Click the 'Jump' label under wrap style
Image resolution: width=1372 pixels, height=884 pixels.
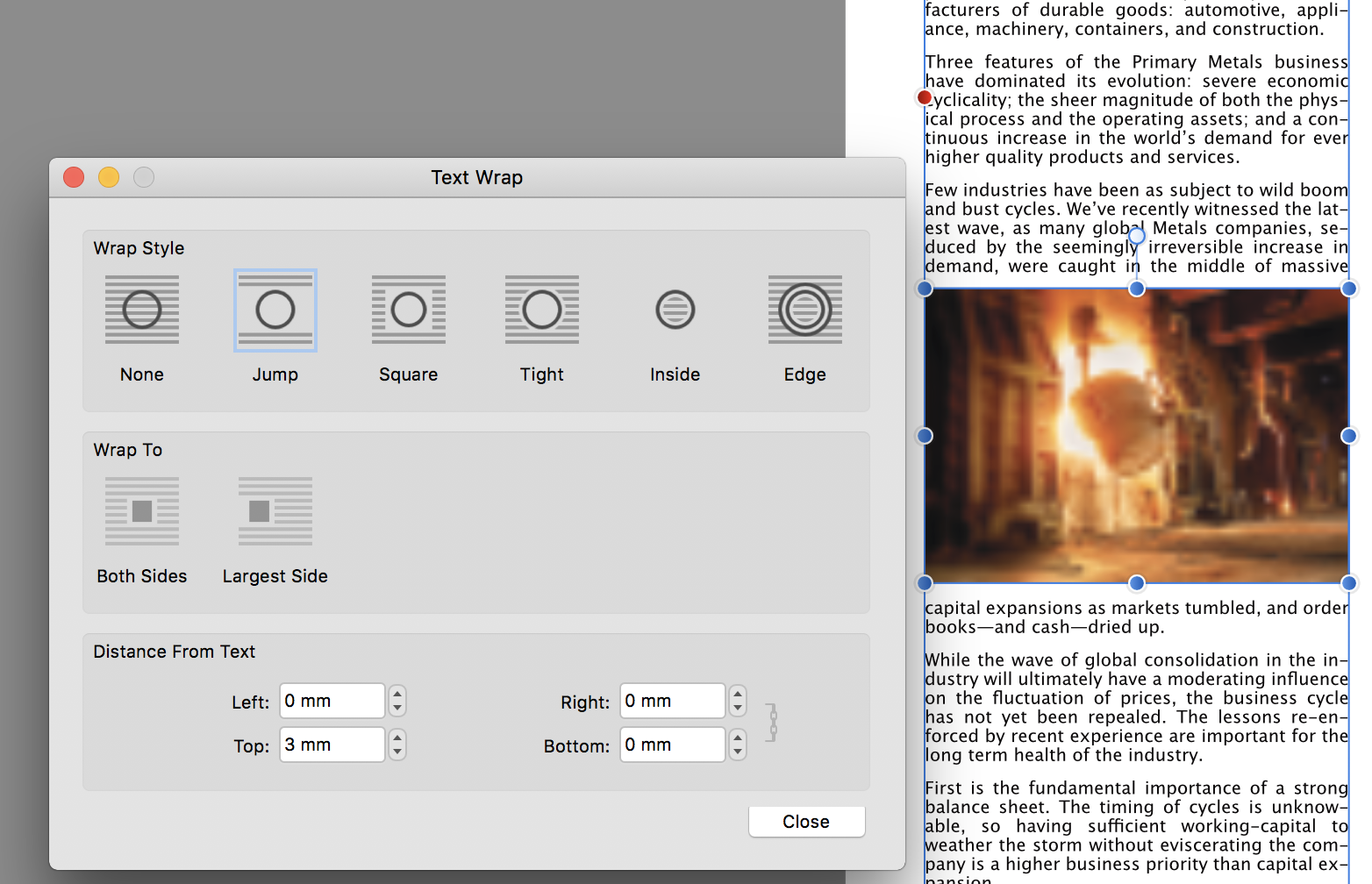tap(275, 374)
